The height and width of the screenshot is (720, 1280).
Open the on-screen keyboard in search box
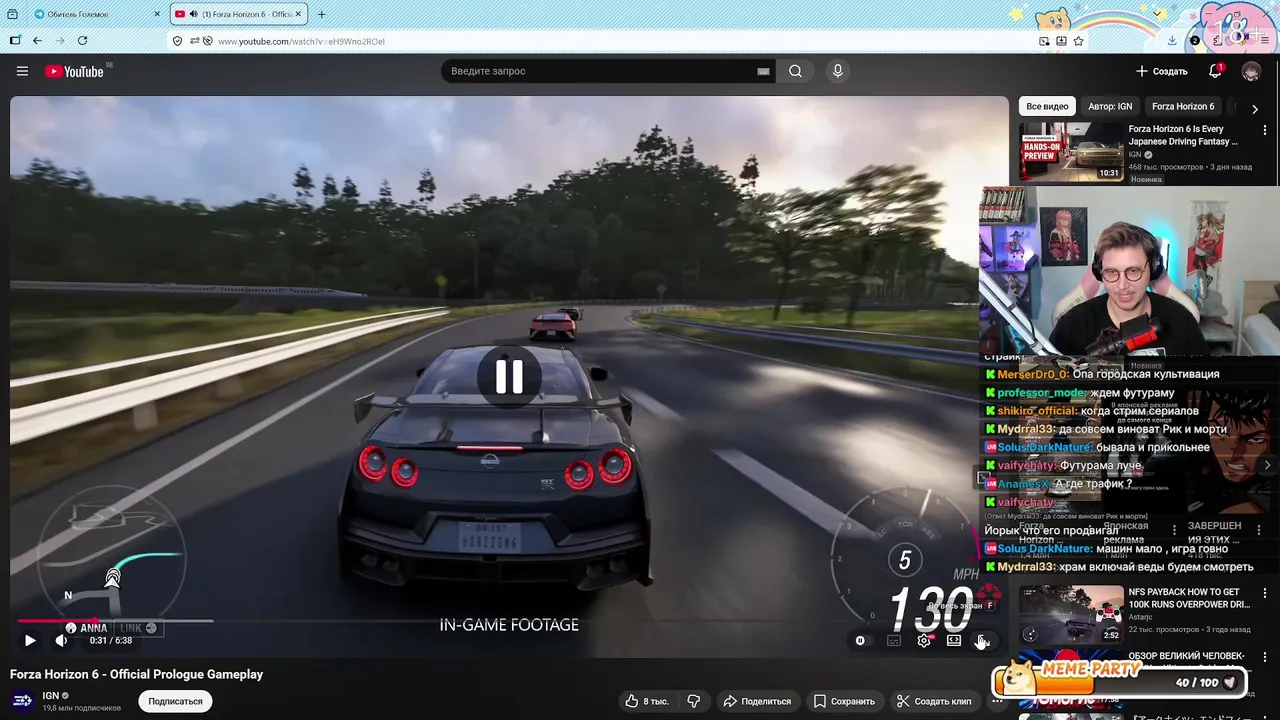tap(763, 71)
